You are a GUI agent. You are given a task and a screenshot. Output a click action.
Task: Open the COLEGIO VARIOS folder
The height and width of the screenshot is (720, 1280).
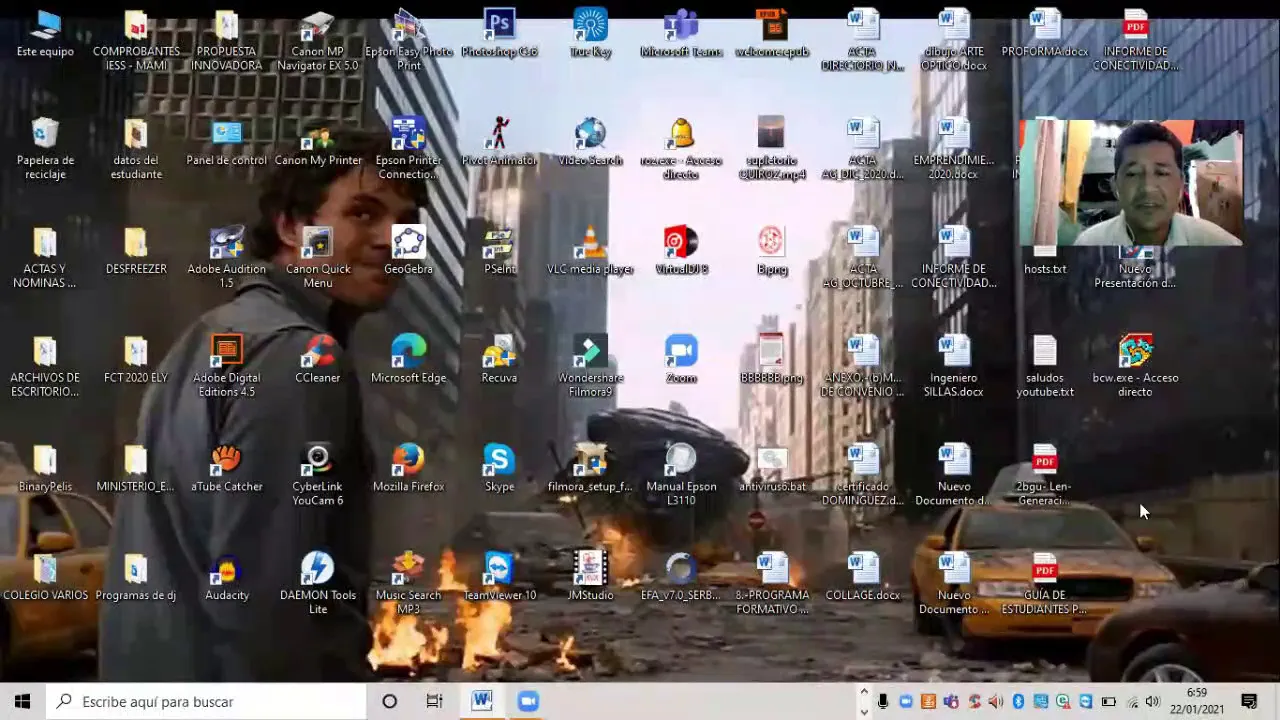pyautogui.click(x=45, y=578)
